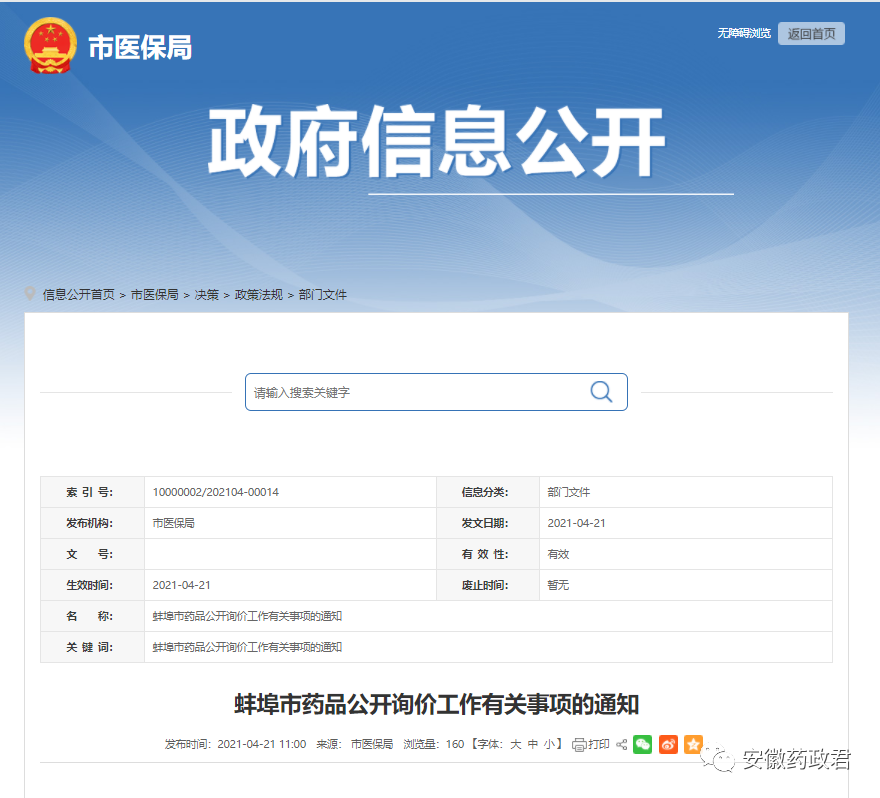Screen dimensions: 880x798
Task: Set font size to medium (中)
Action: point(533,744)
